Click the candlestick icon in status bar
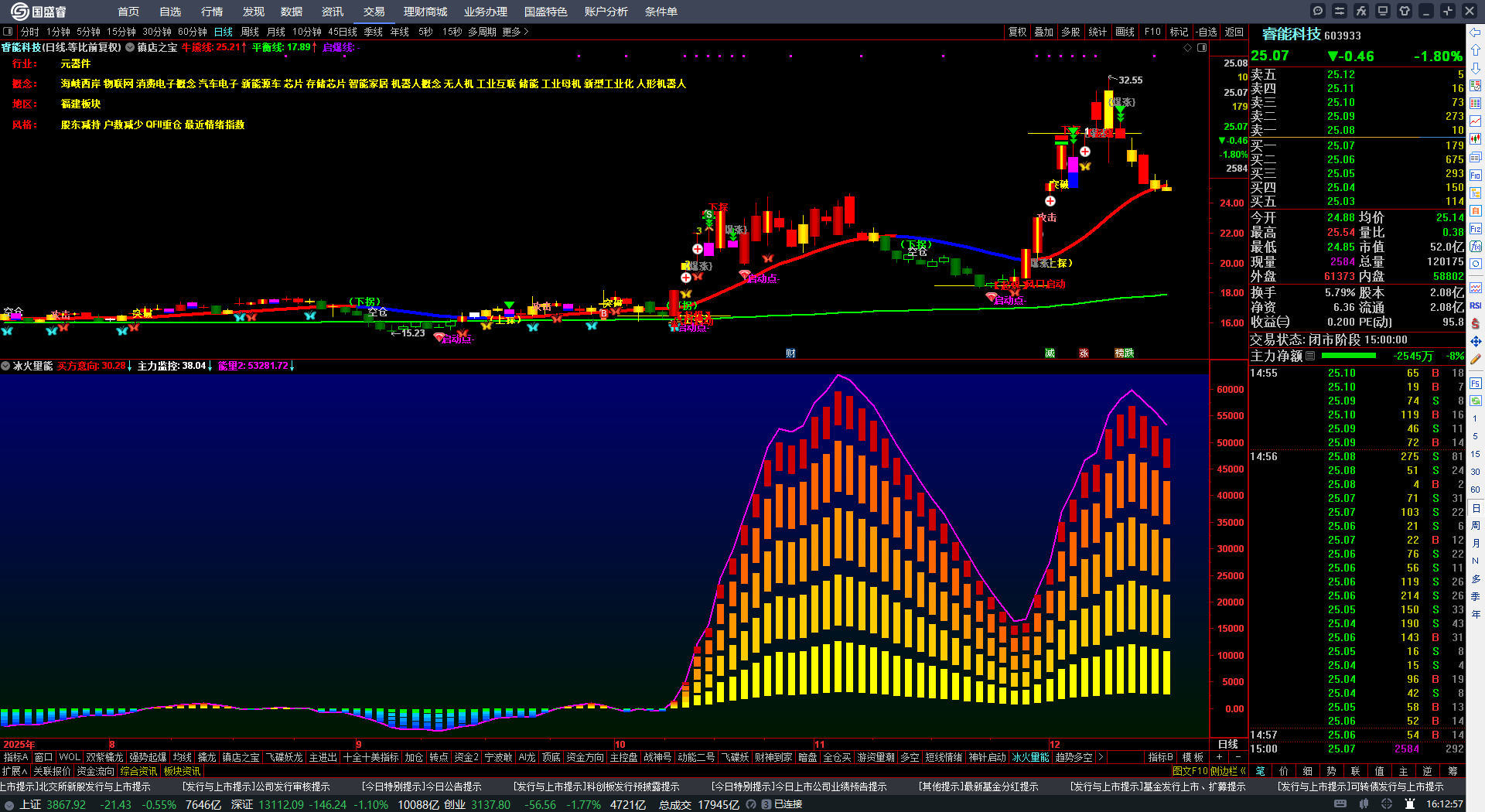 tap(1365, 804)
